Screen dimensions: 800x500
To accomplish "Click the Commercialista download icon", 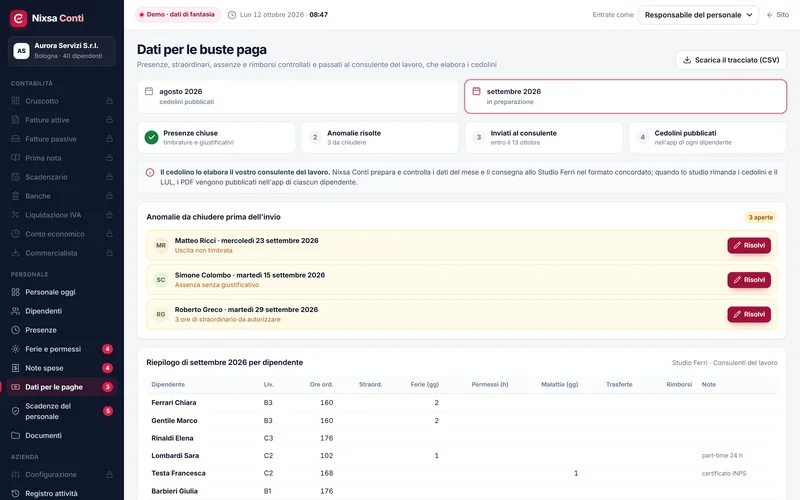I will click(x=15, y=253).
